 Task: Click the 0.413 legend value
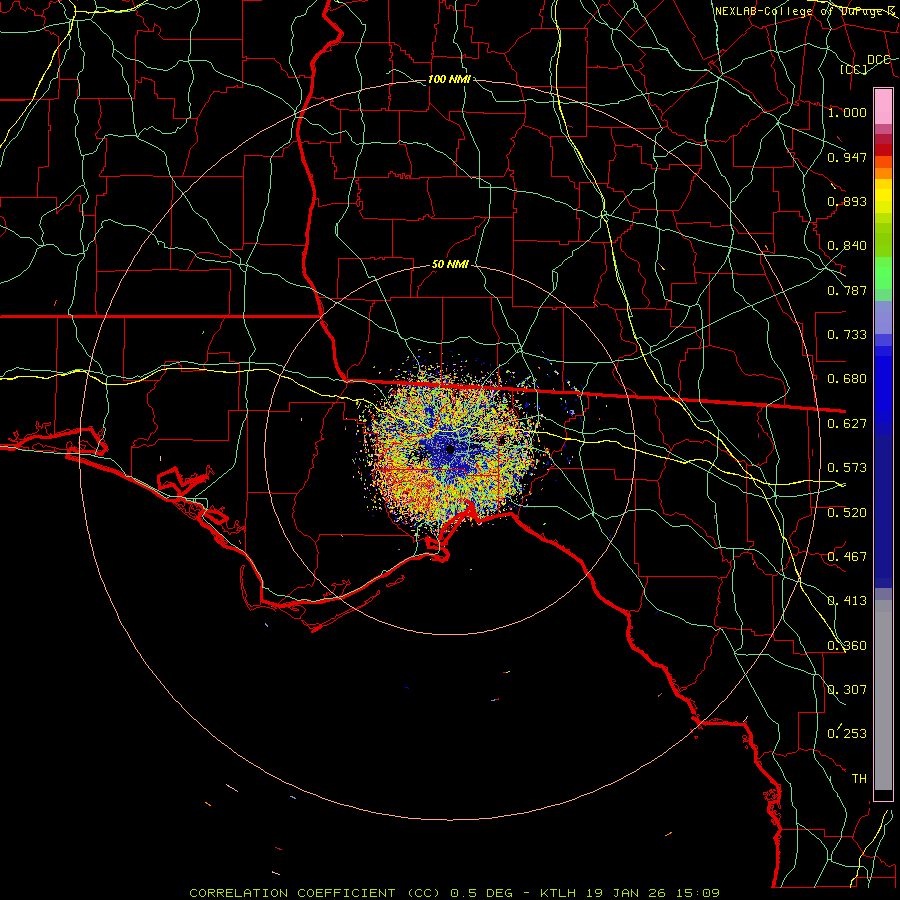(x=847, y=601)
